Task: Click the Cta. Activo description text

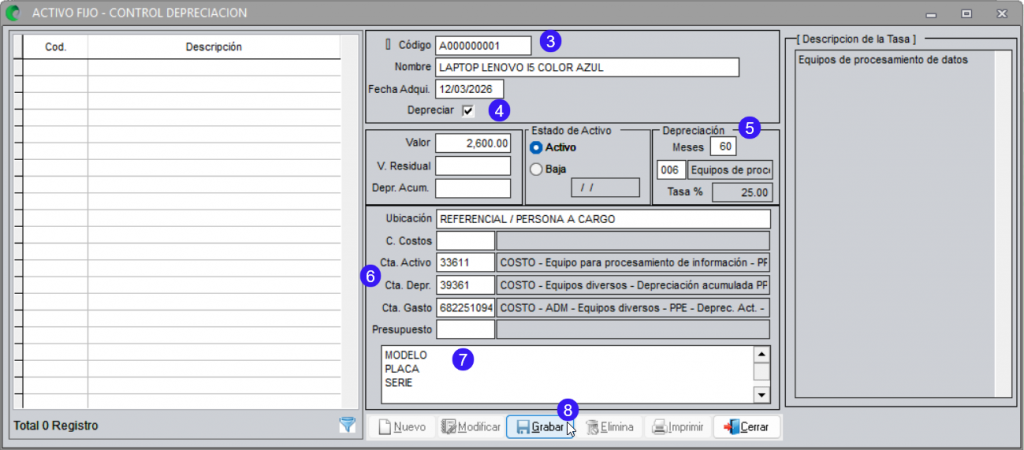Action: [633, 263]
